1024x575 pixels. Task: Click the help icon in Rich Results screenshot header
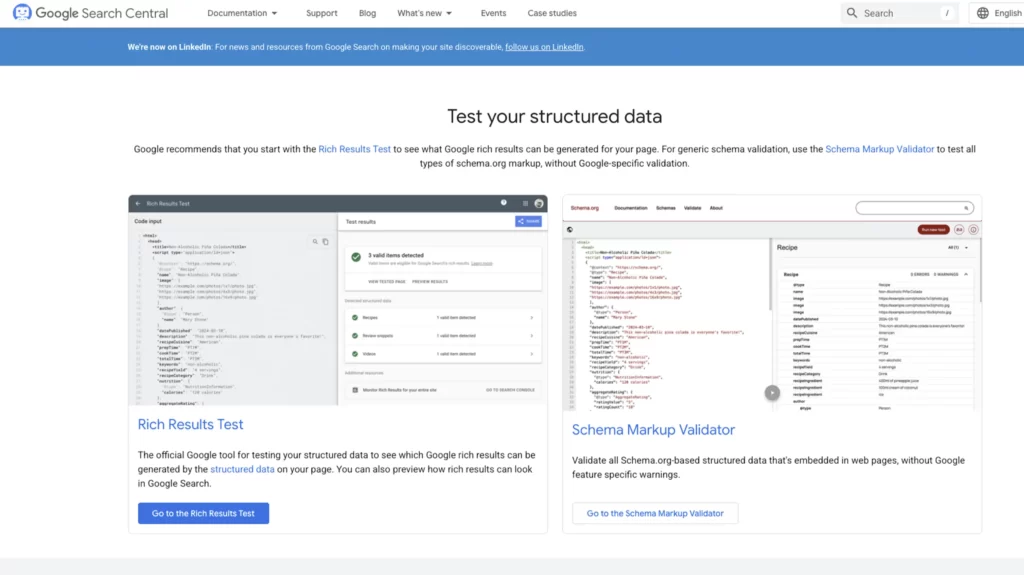[504, 203]
